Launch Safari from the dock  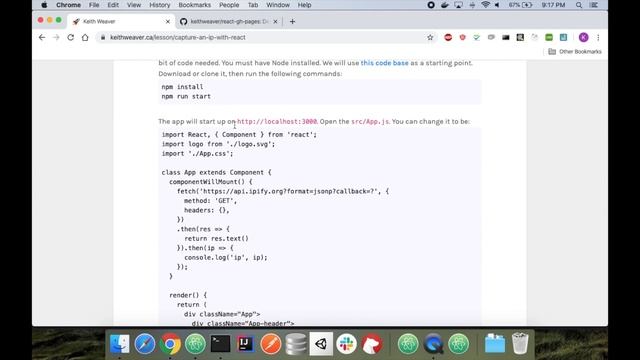click(x=145, y=344)
